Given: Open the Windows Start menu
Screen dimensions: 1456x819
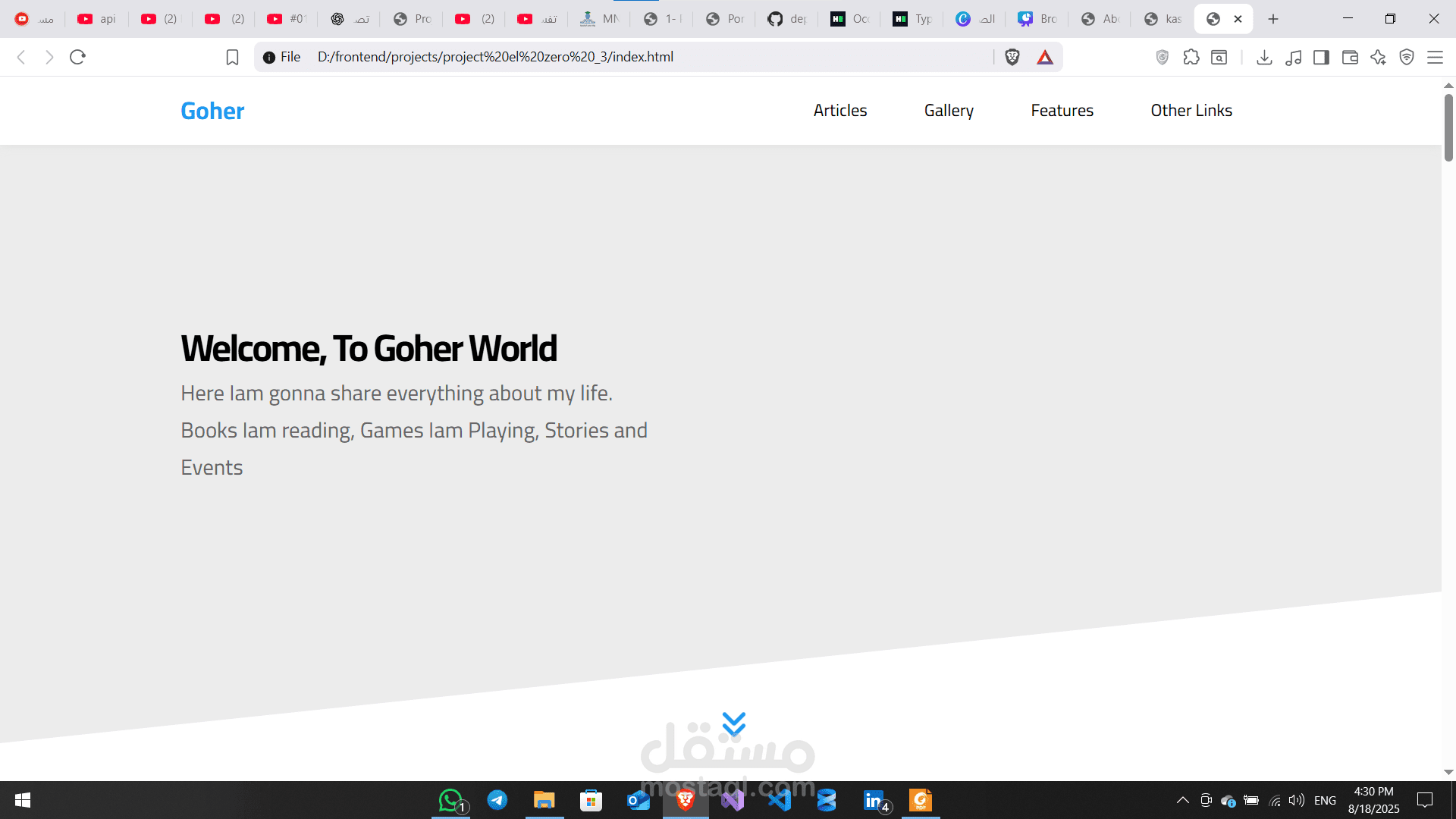Looking at the screenshot, I should tap(23, 800).
